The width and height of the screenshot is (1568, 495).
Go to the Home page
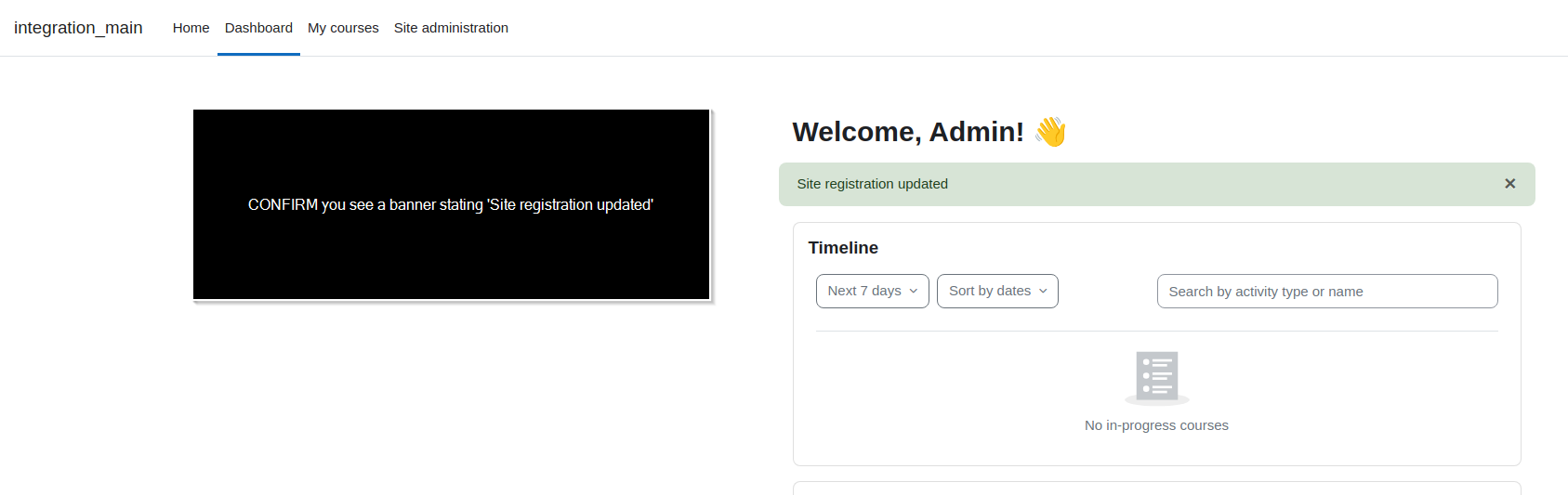click(191, 28)
